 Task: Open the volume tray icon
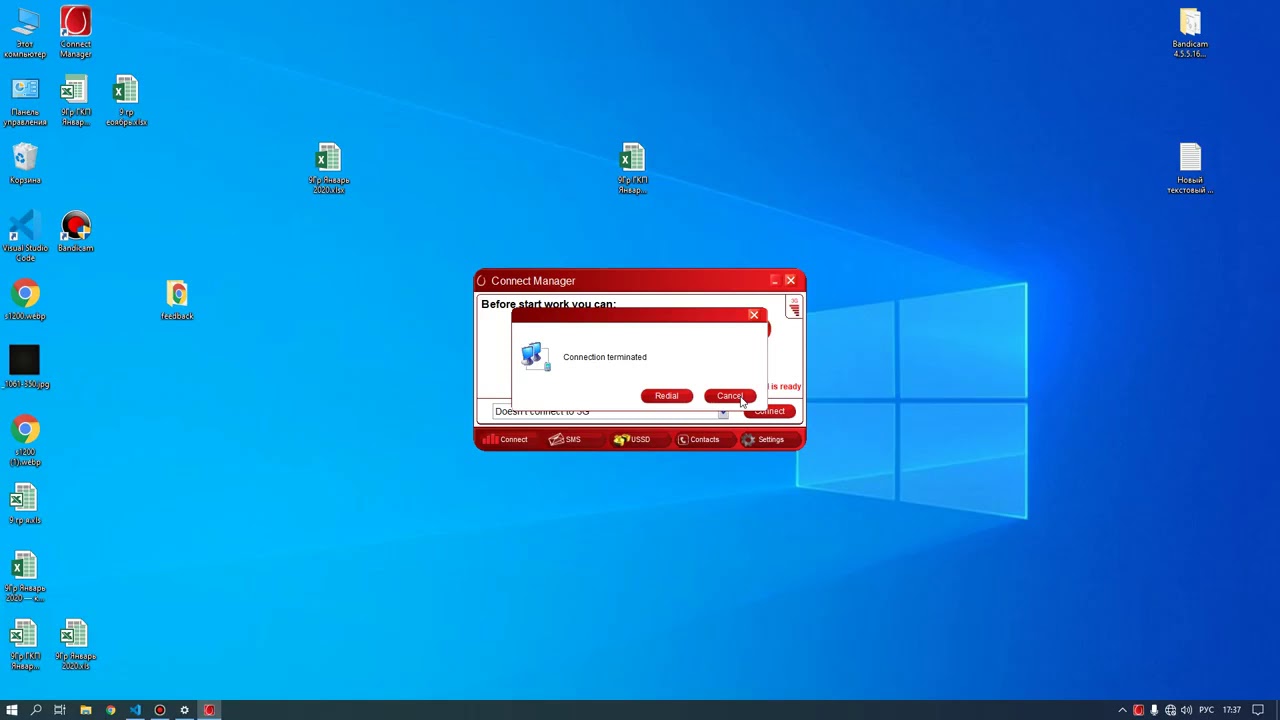pyautogui.click(x=1186, y=710)
